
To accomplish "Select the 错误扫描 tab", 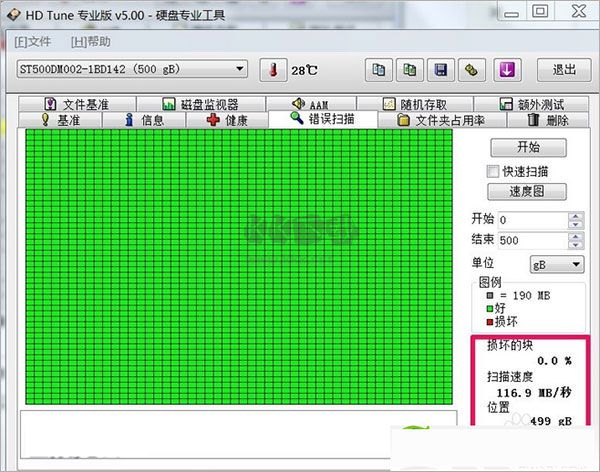I will (x=323, y=119).
